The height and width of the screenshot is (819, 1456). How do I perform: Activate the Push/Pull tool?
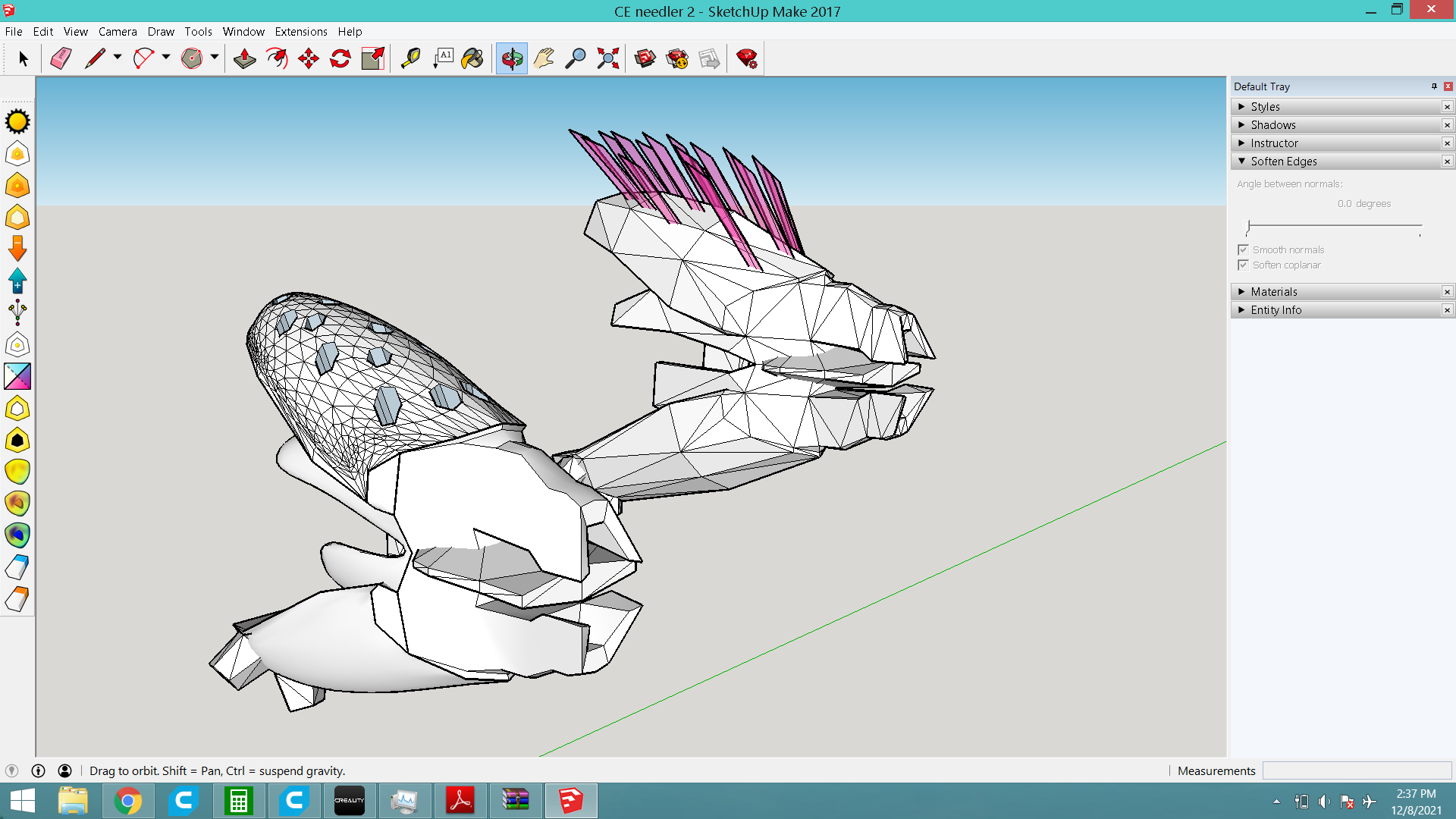point(244,58)
